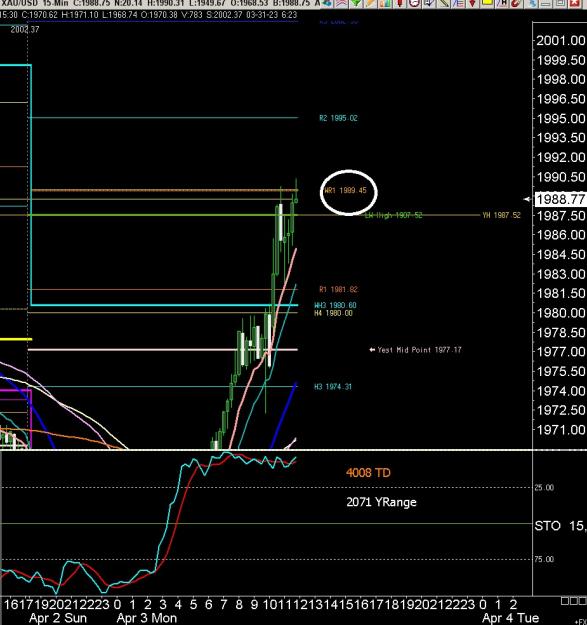This screenshot has width=587, height=625.
Task: Click the 2001.00 price axis value
Action: (x=561, y=40)
